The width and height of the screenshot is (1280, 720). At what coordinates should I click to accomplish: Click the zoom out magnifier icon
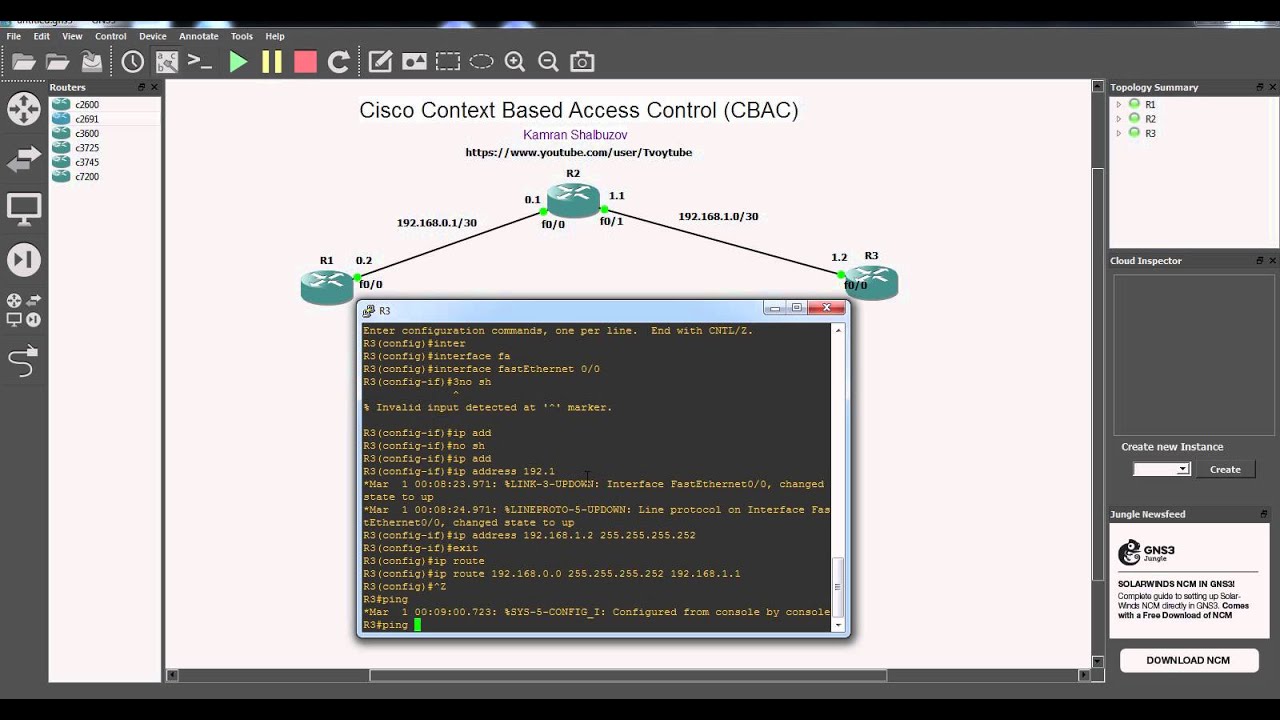(548, 62)
